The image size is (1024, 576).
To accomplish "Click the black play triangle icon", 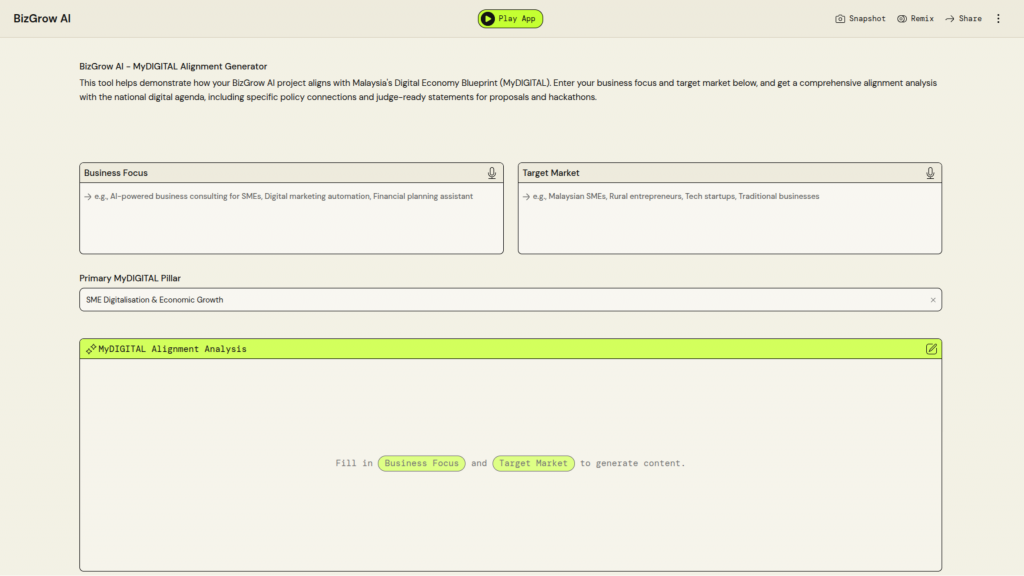I will (488, 18).
